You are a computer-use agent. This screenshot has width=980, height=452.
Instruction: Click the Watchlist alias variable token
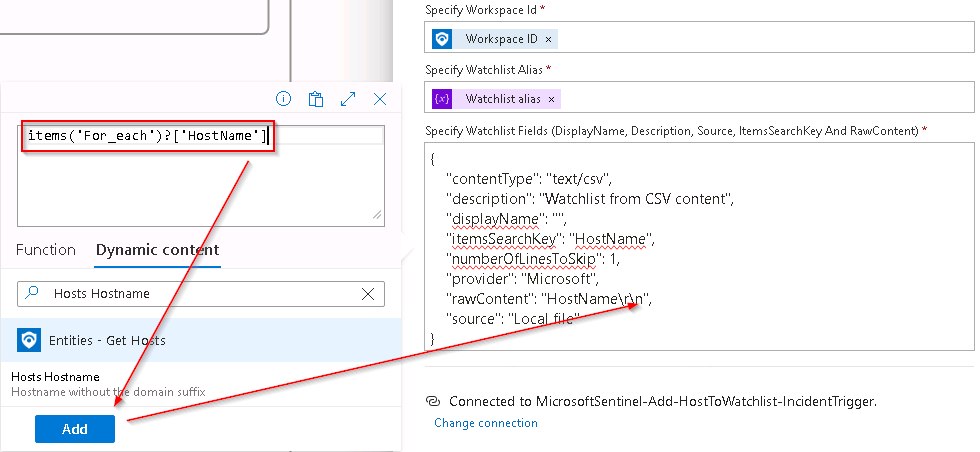click(x=496, y=99)
